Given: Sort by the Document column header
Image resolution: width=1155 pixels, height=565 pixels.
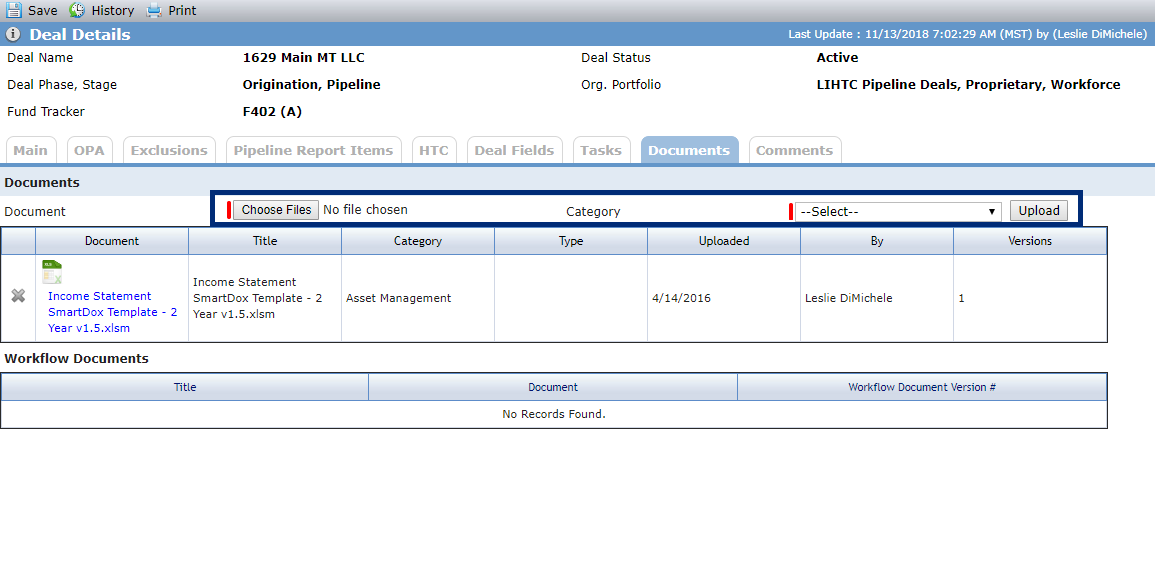Looking at the screenshot, I should (112, 241).
